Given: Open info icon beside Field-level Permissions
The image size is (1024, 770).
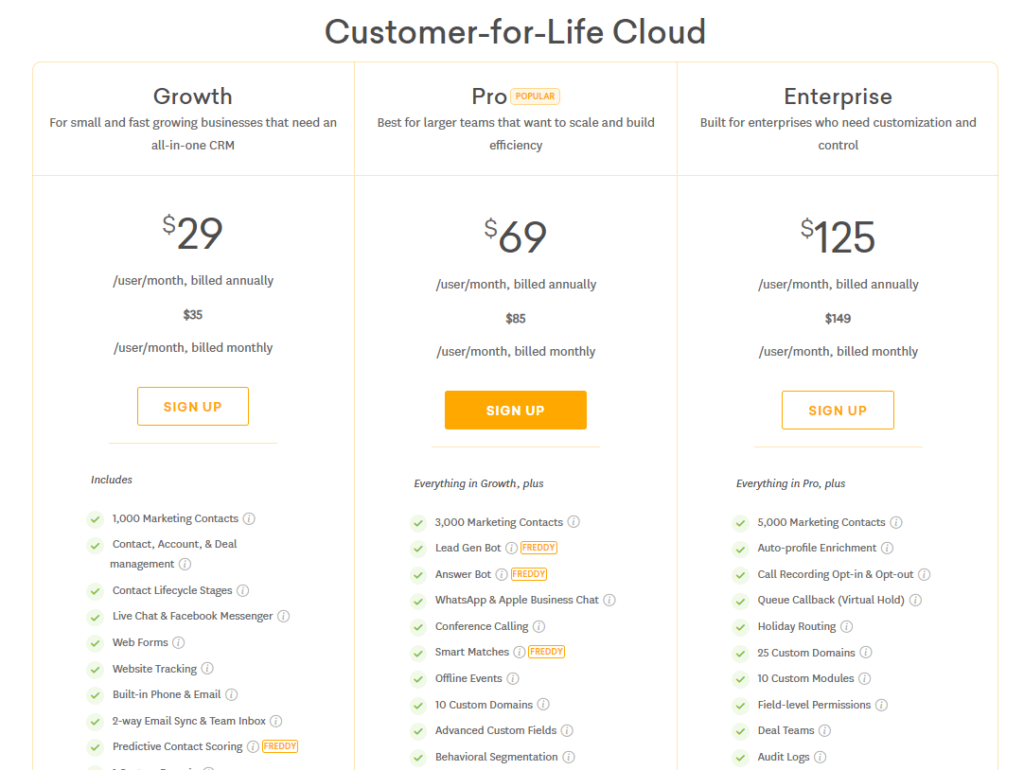Looking at the screenshot, I should (x=881, y=705).
